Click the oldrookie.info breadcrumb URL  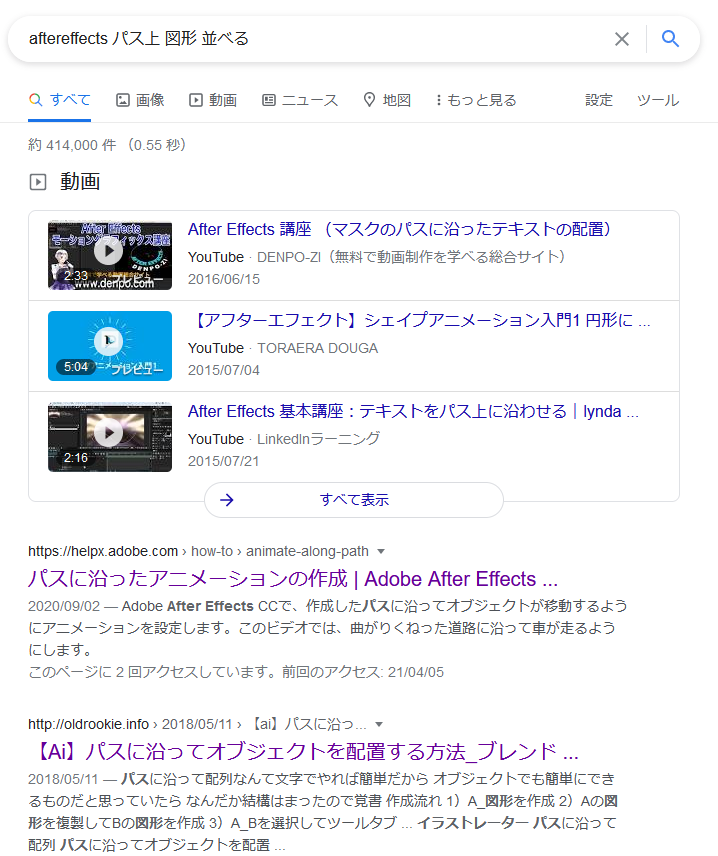point(197,724)
